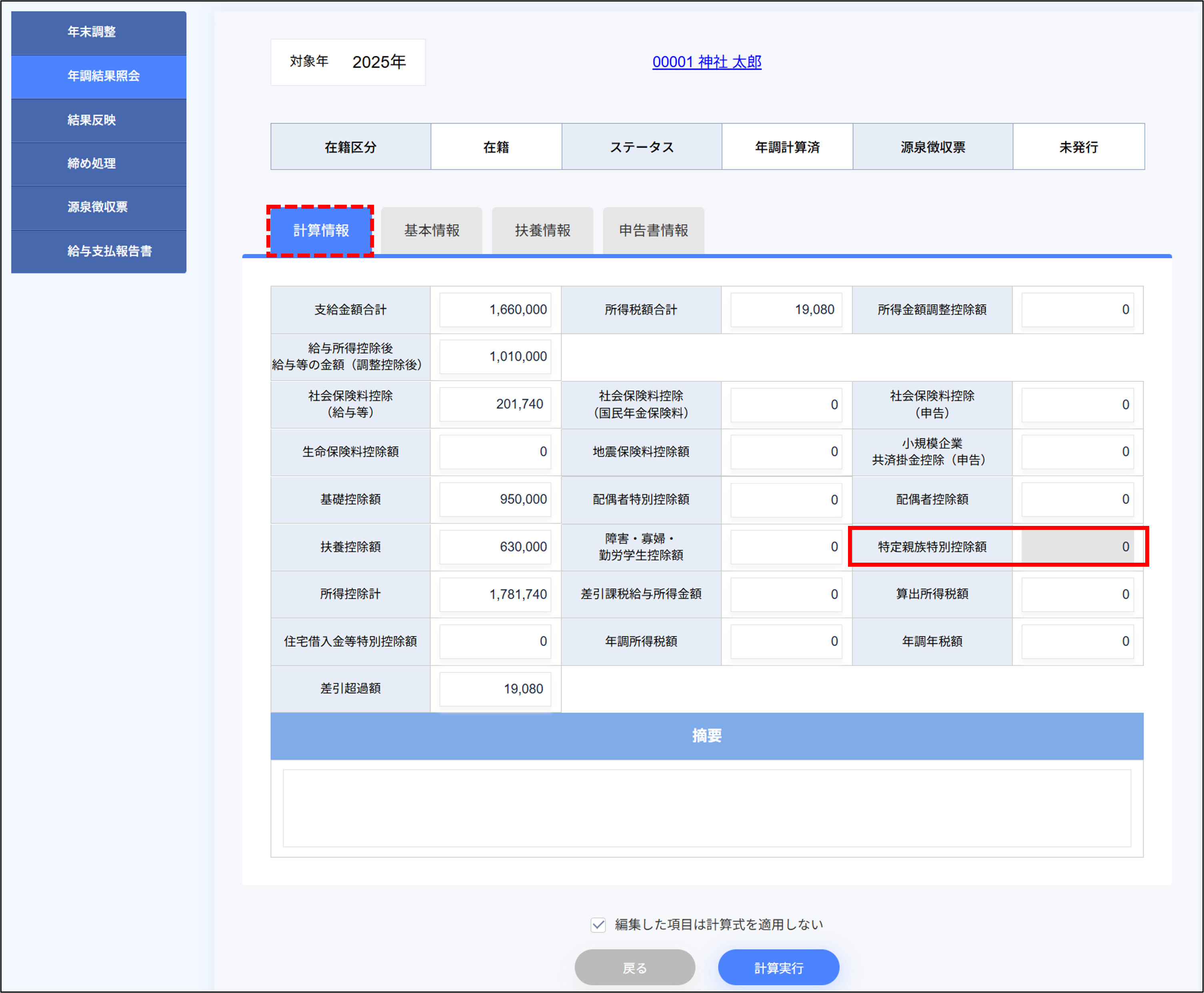The width and height of the screenshot is (1204, 993).
Task: Select the highlighted 特定親族特別控除額 field
Action: [1077, 547]
